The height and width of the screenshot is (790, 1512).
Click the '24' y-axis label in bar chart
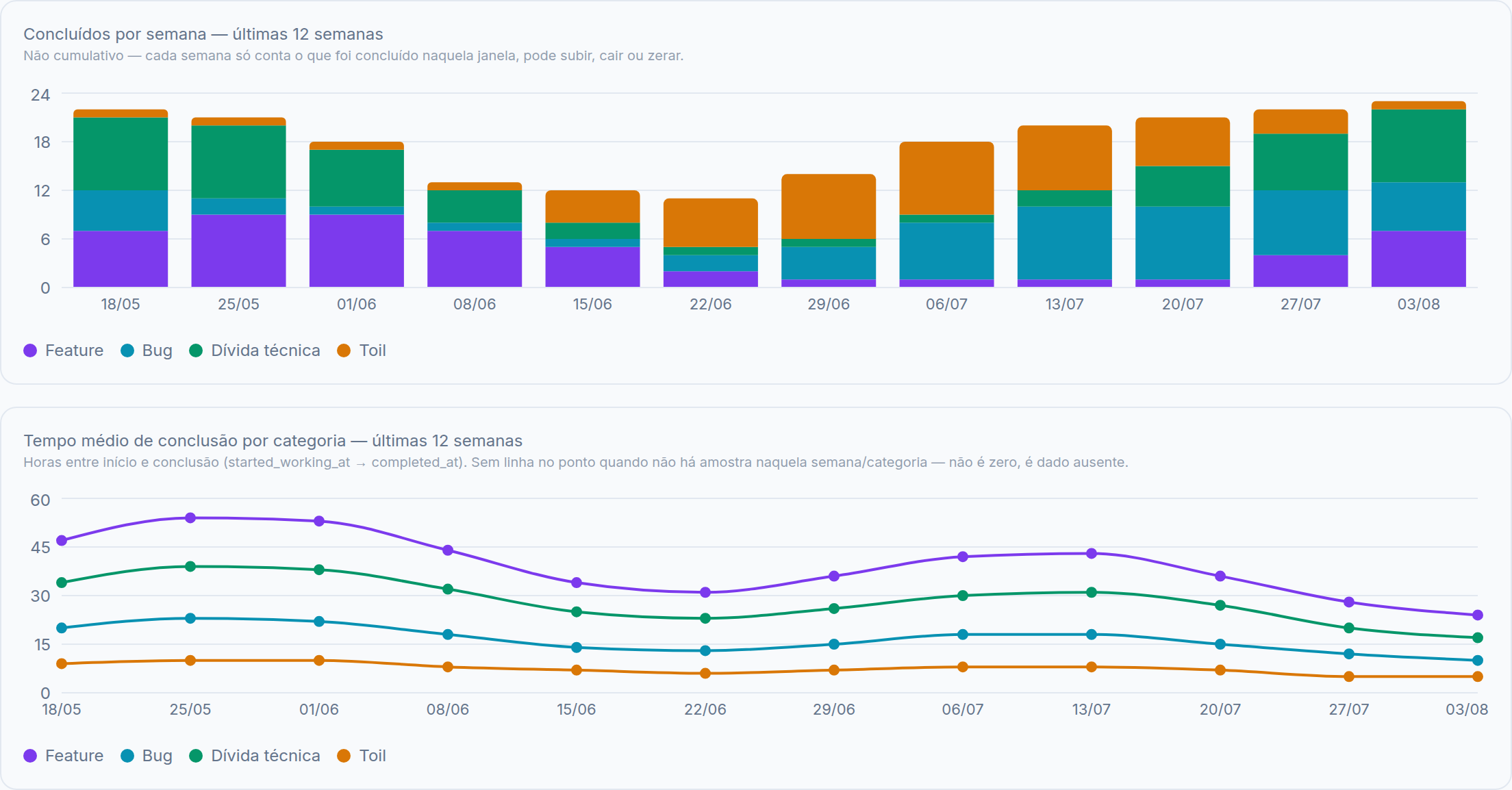(x=40, y=94)
